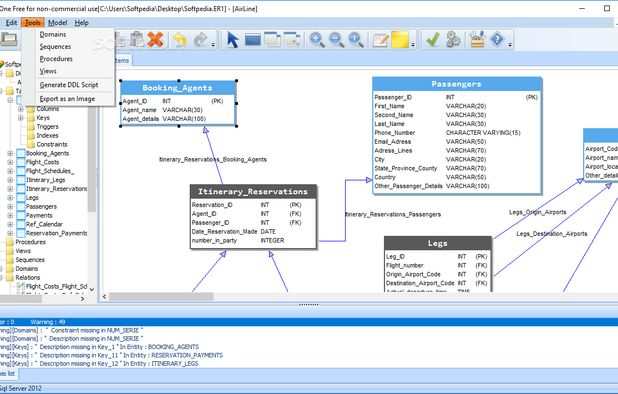Click the Legs_Origin_Airports relation label
This screenshot has width=618, height=394.
click(538, 212)
